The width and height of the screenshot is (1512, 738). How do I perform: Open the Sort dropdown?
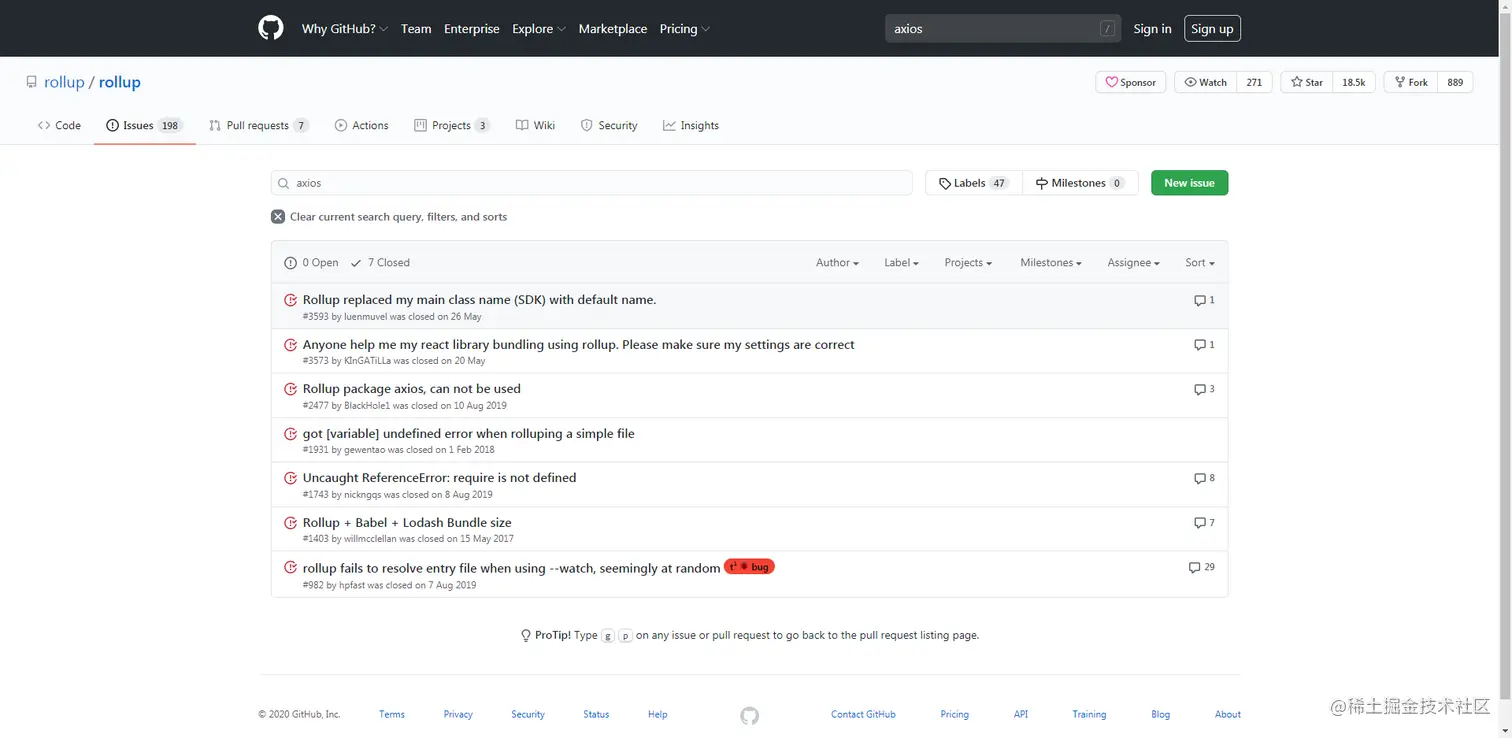[x=1200, y=262]
